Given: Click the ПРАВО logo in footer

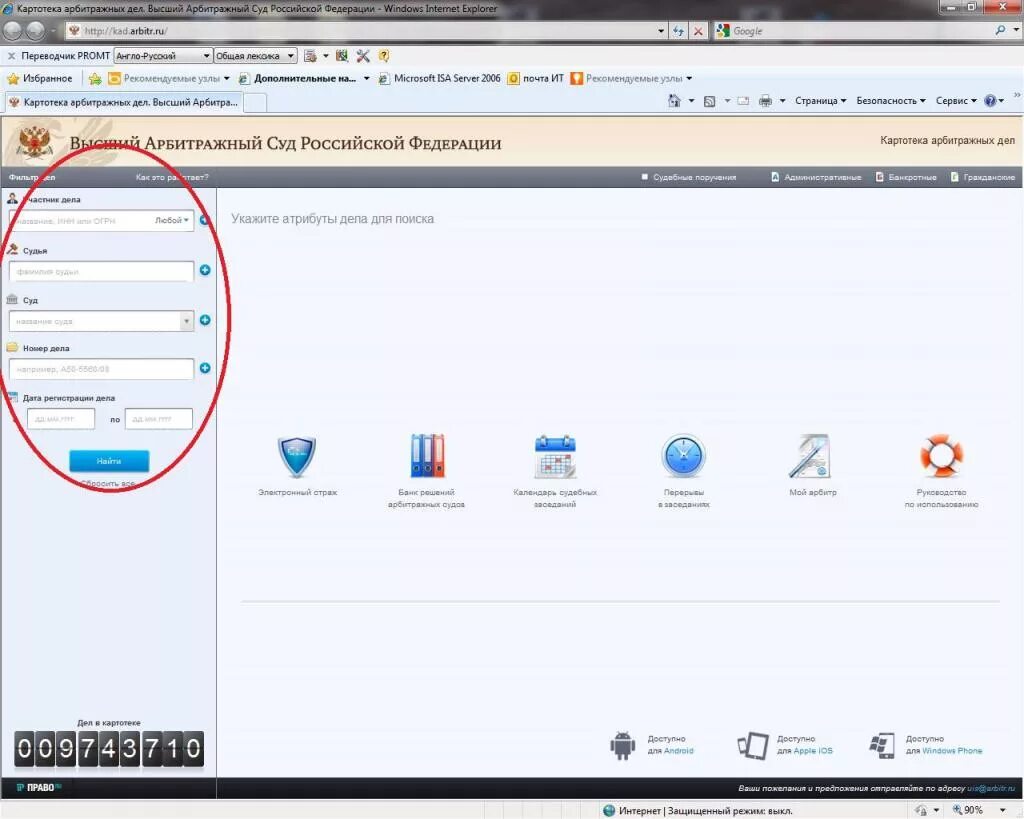Looking at the screenshot, I should 39,788.
